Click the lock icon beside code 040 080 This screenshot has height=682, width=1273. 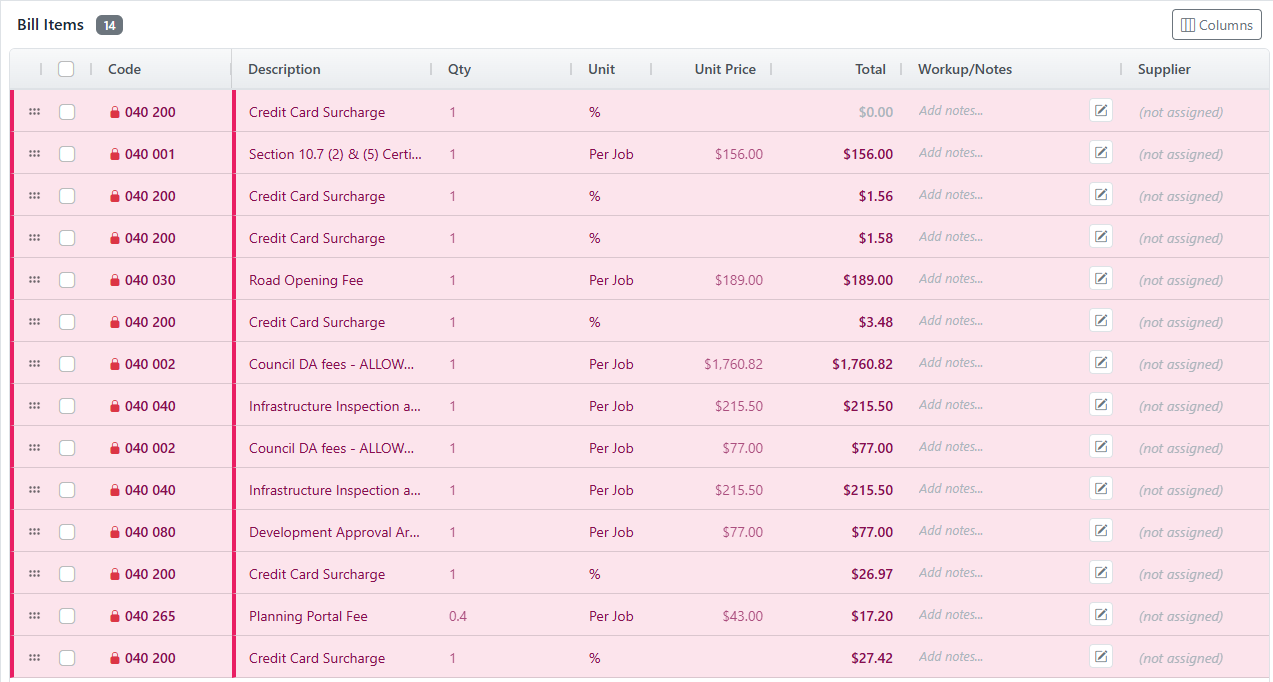tap(113, 532)
